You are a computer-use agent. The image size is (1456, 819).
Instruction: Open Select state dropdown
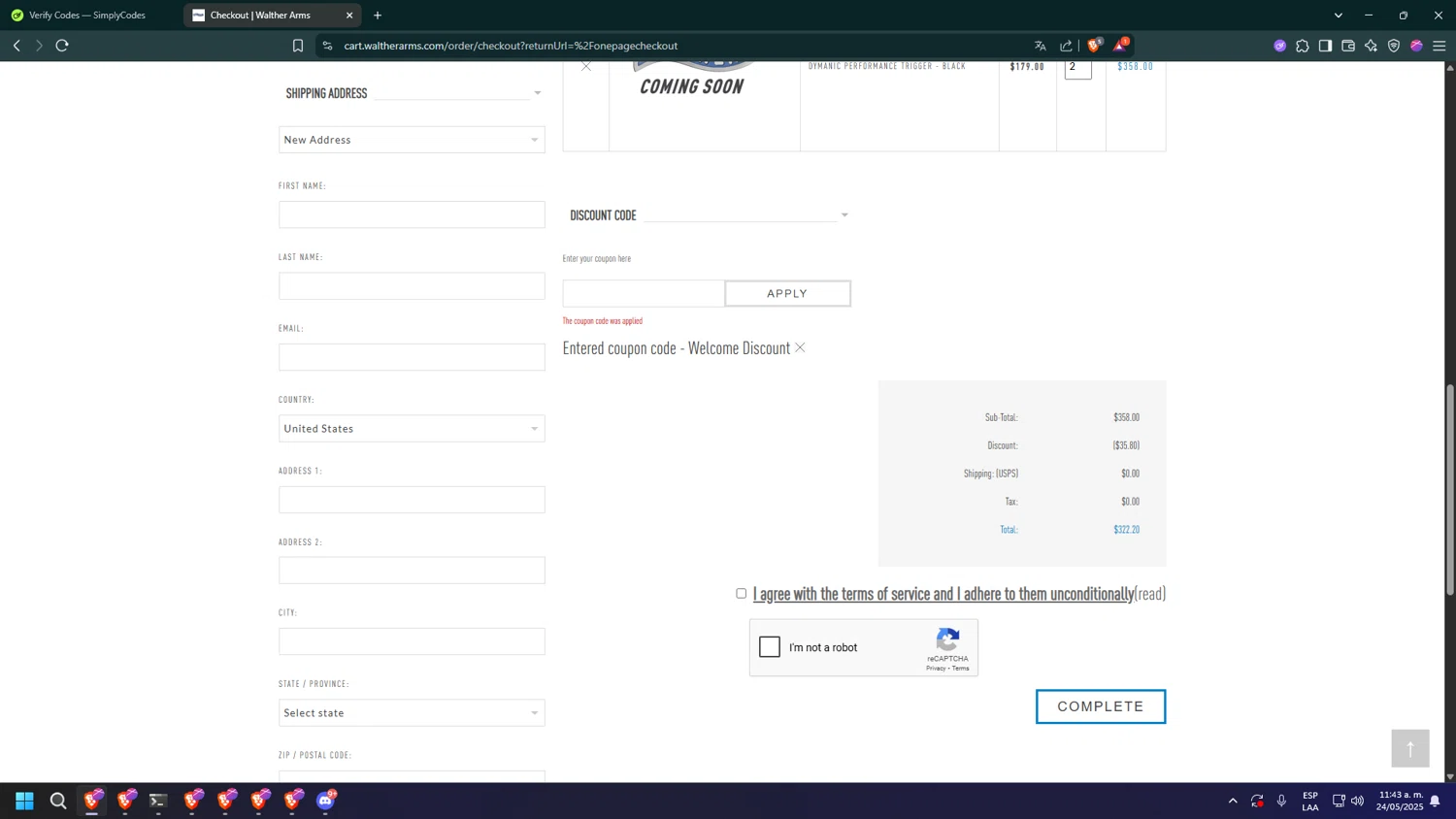(x=412, y=712)
